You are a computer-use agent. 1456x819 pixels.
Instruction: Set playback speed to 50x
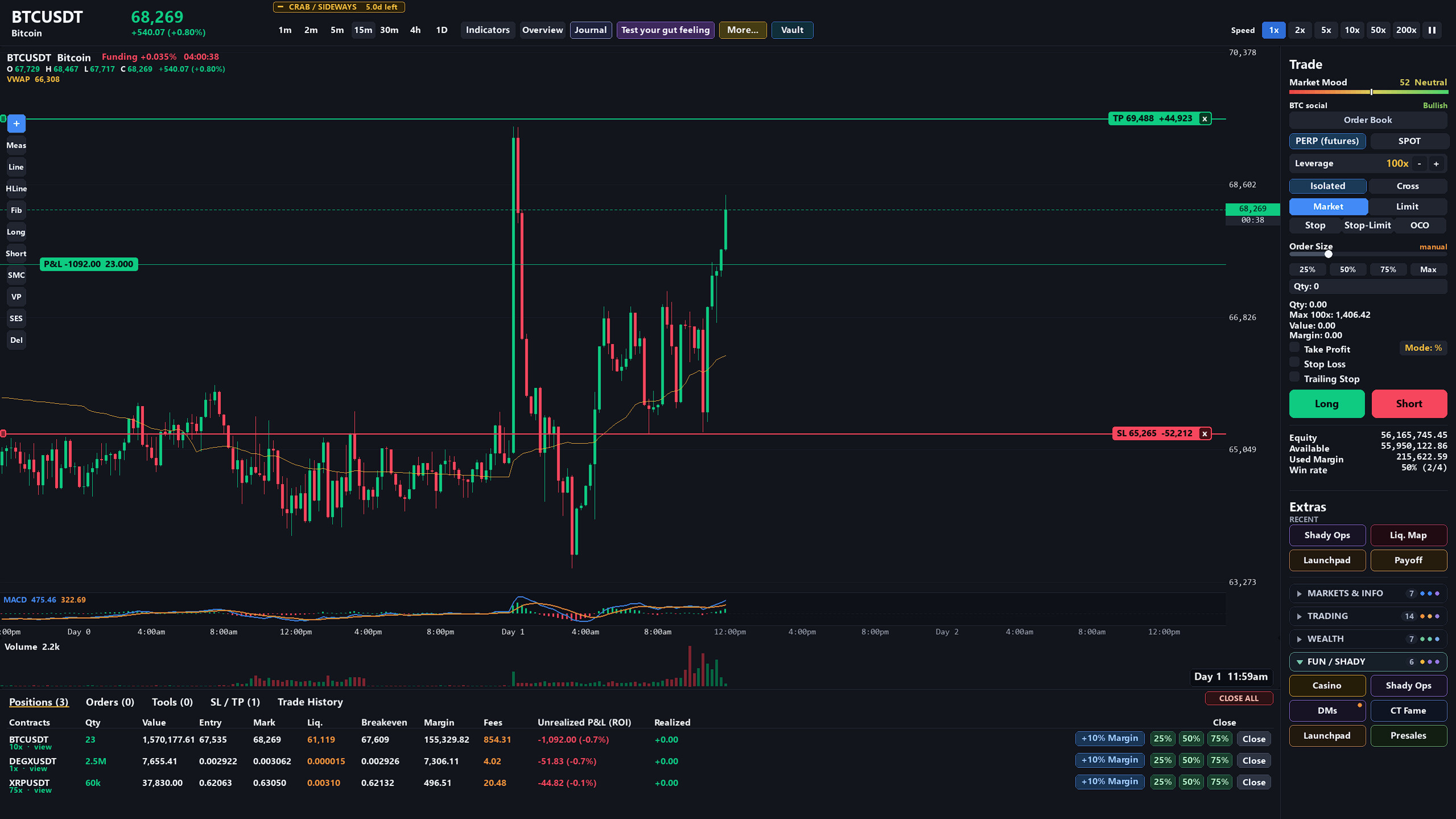tap(1378, 30)
